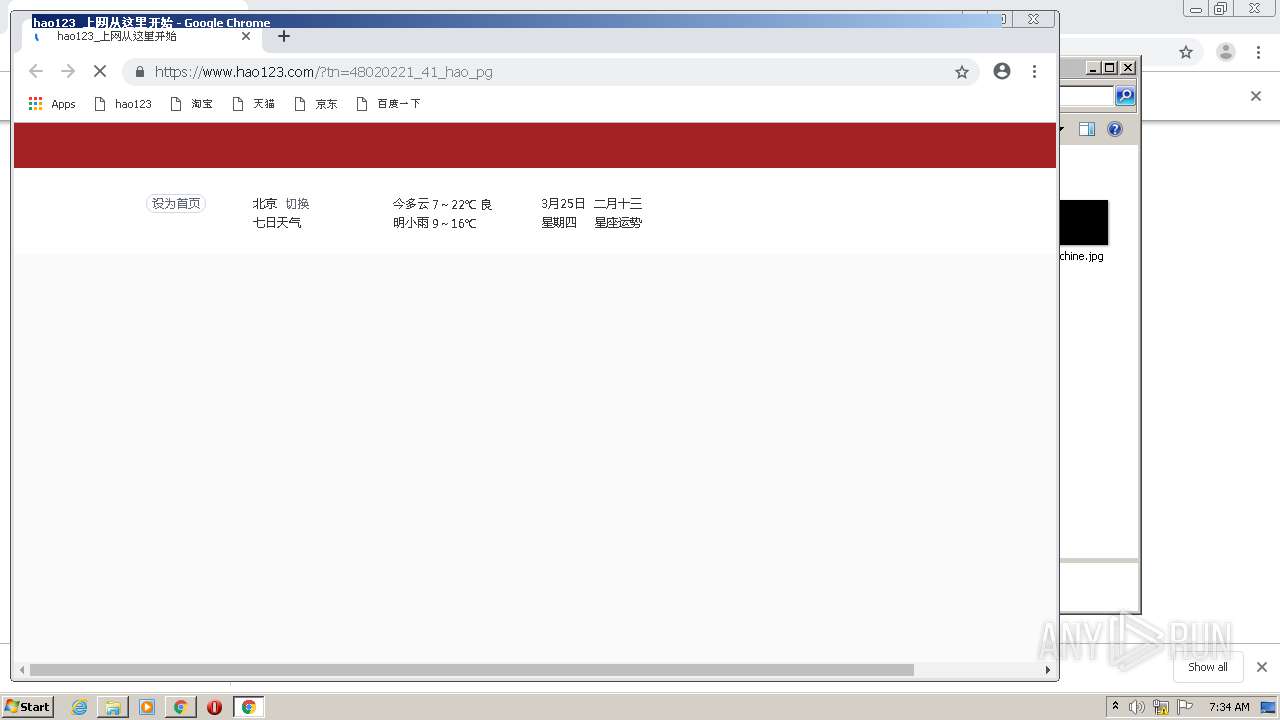Screen dimensions: 1280x720
Task: Open 星座运势 horoscope link
Action: pos(618,223)
